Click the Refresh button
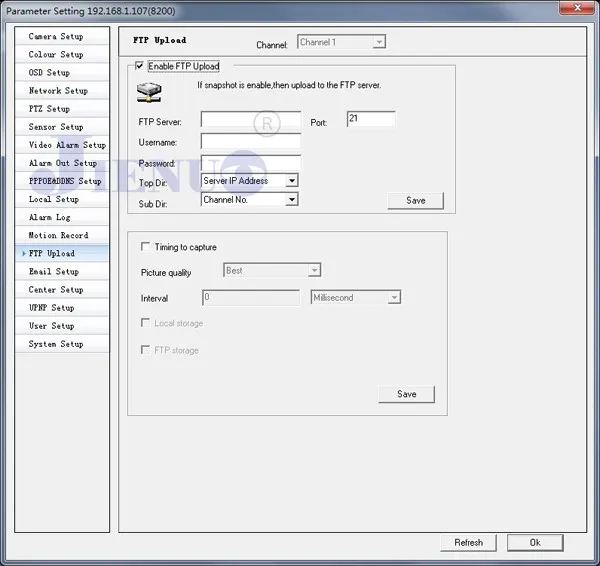This screenshot has height=566, width=600. click(x=468, y=543)
